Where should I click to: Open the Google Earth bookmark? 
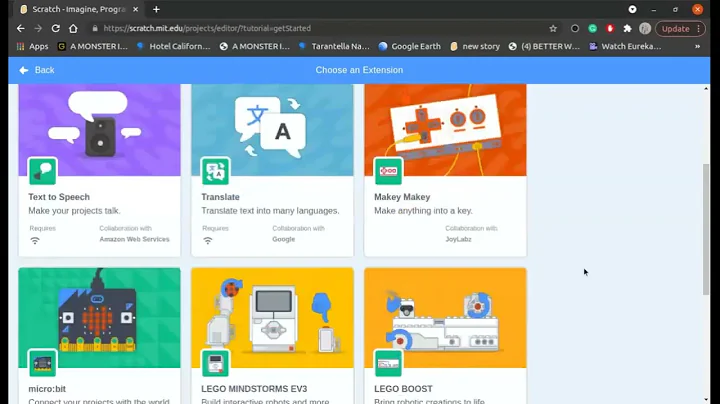point(410,46)
